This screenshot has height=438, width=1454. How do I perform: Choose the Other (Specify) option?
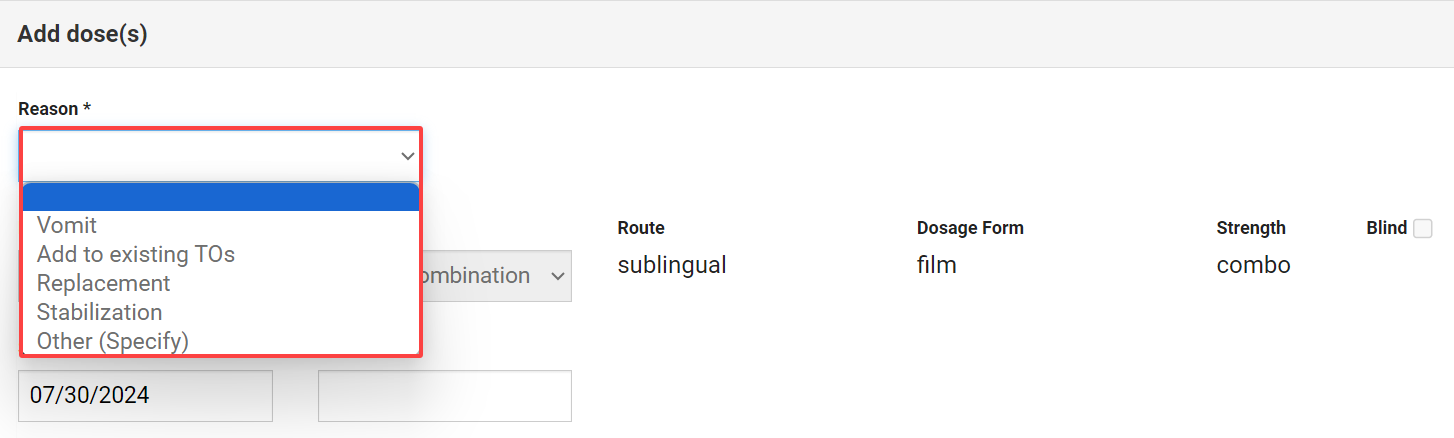click(x=112, y=341)
